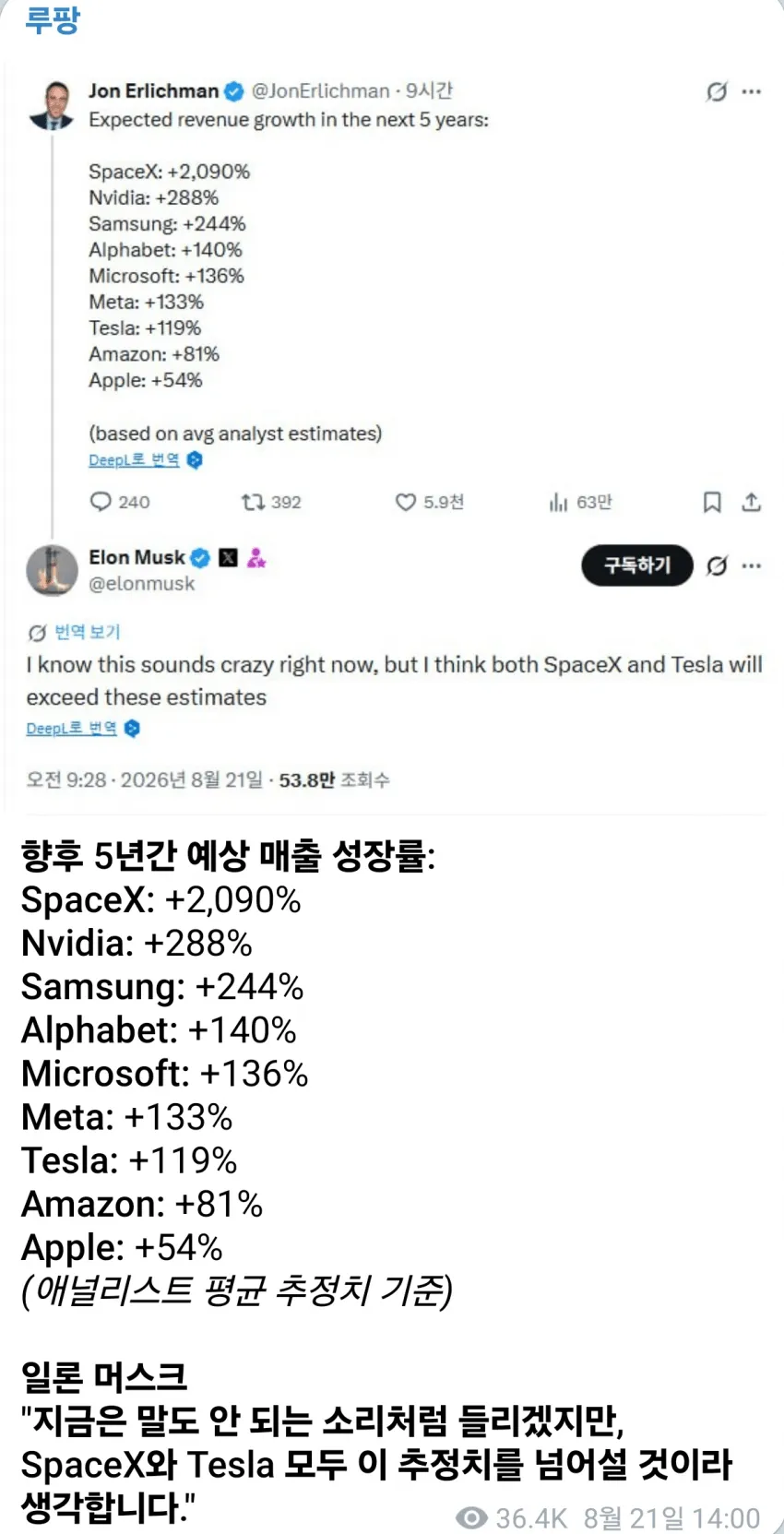The height and width of the screenshot is (1534, 784).
Task: Click Grok icon on Jon Erlichman's tweet
Action: pos(717,91)
